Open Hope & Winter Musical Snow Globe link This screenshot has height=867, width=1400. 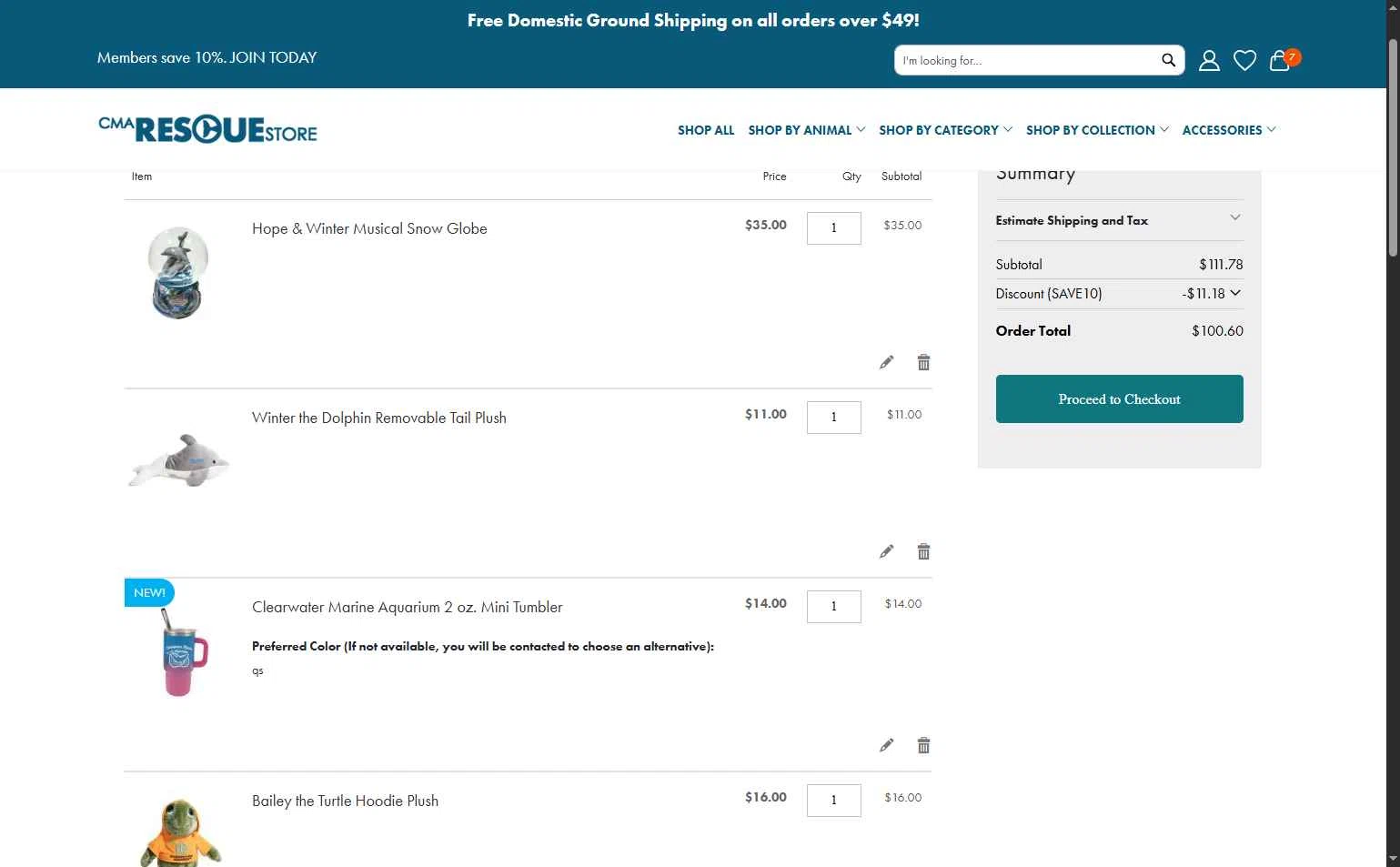369,228
